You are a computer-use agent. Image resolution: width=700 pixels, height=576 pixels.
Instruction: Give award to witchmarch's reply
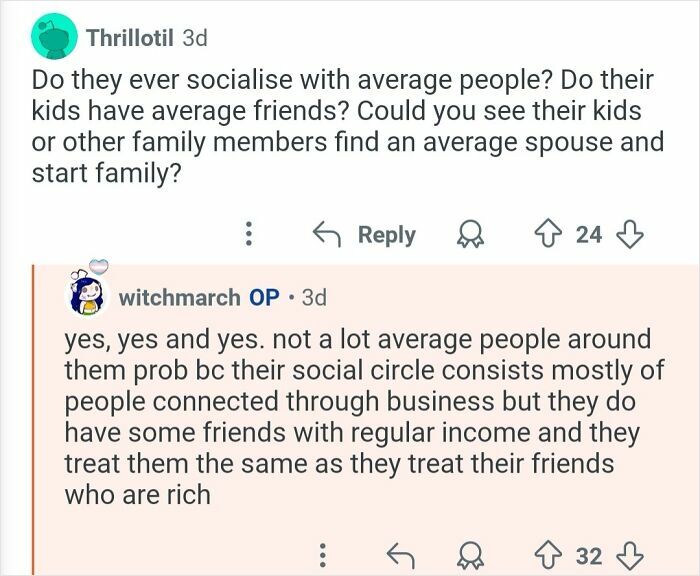pos(471,556)
